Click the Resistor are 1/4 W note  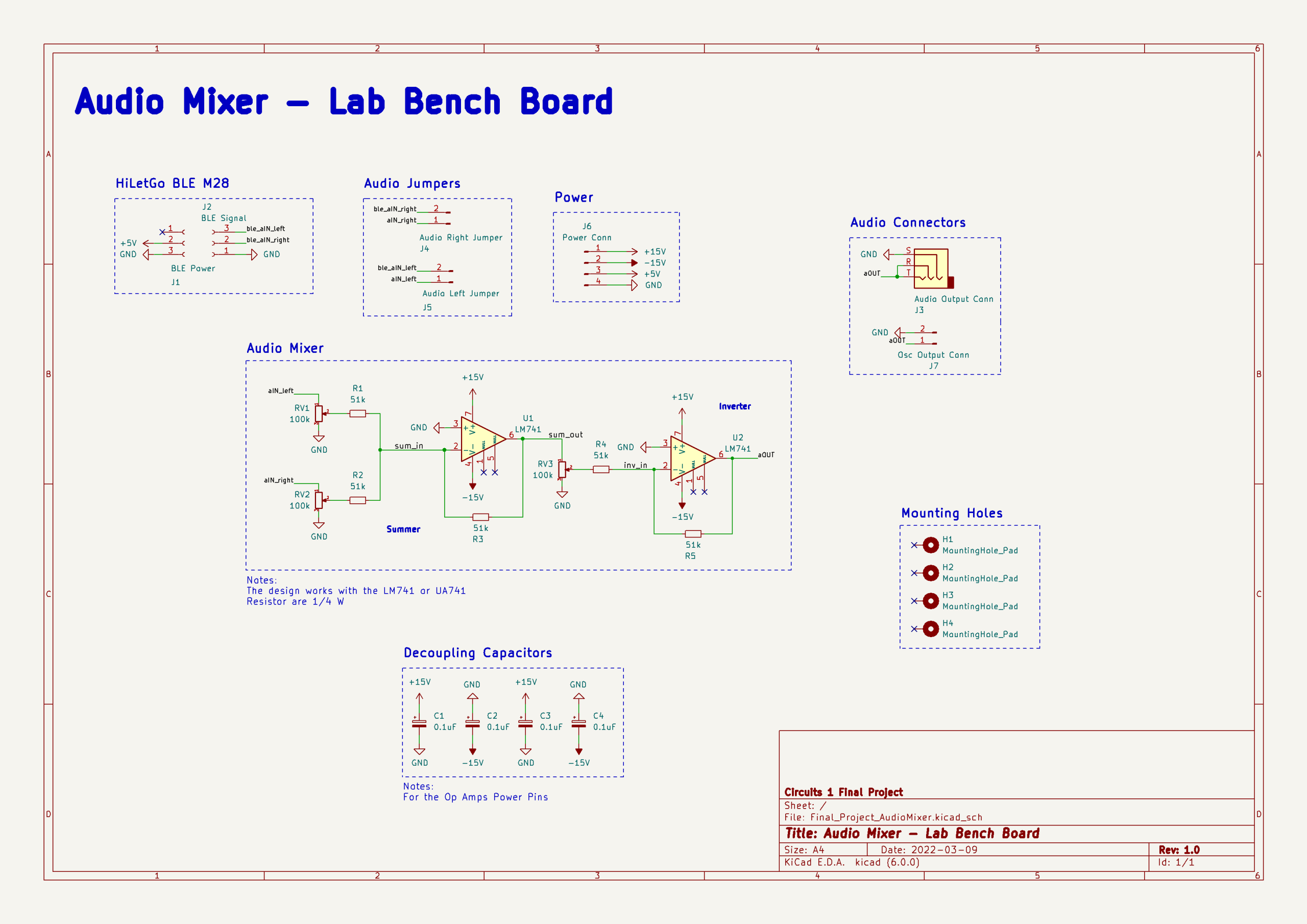(x=295, y=602)
